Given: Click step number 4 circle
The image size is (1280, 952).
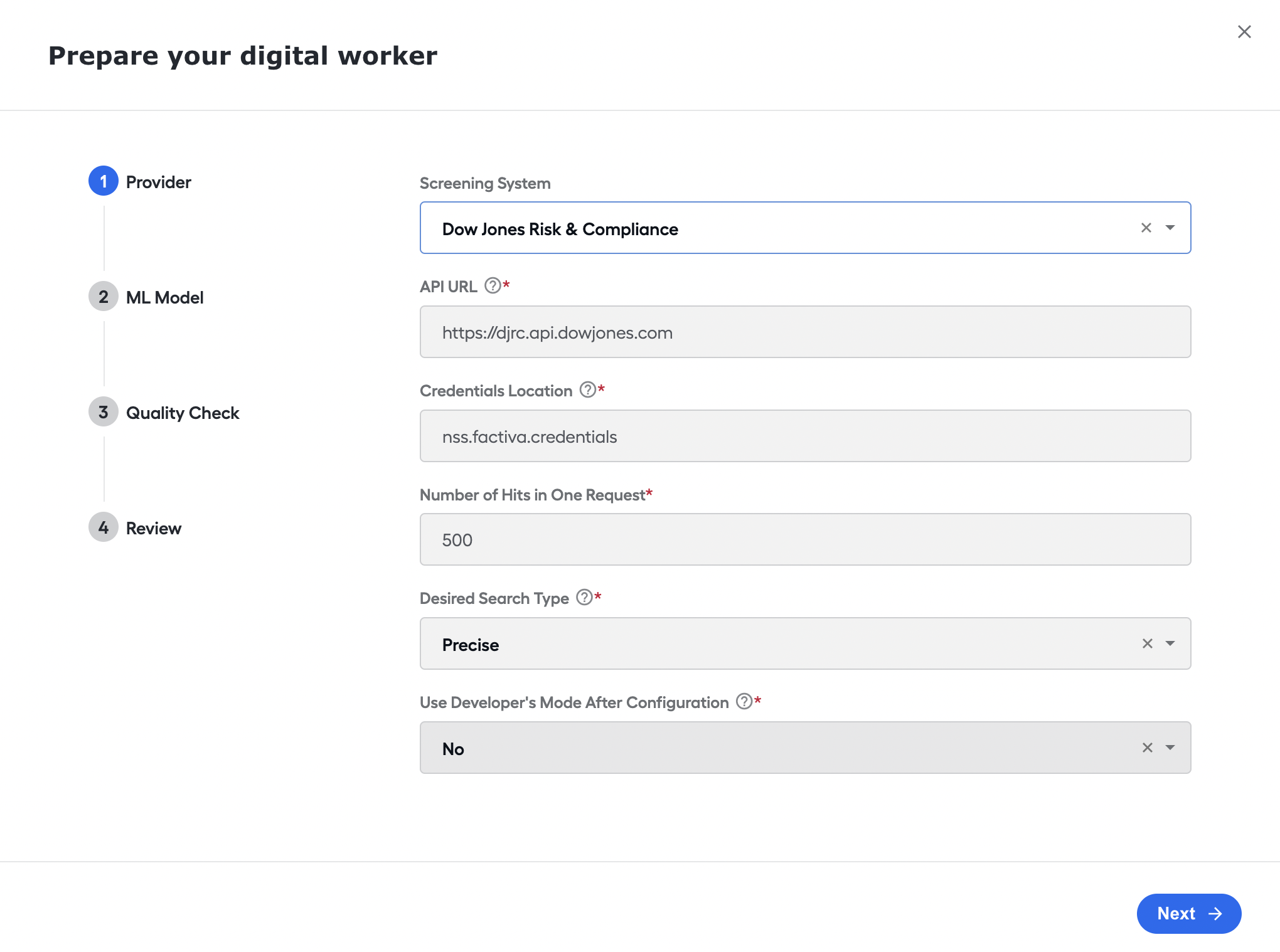Looking at the screenshot, I should coord(104,527).
